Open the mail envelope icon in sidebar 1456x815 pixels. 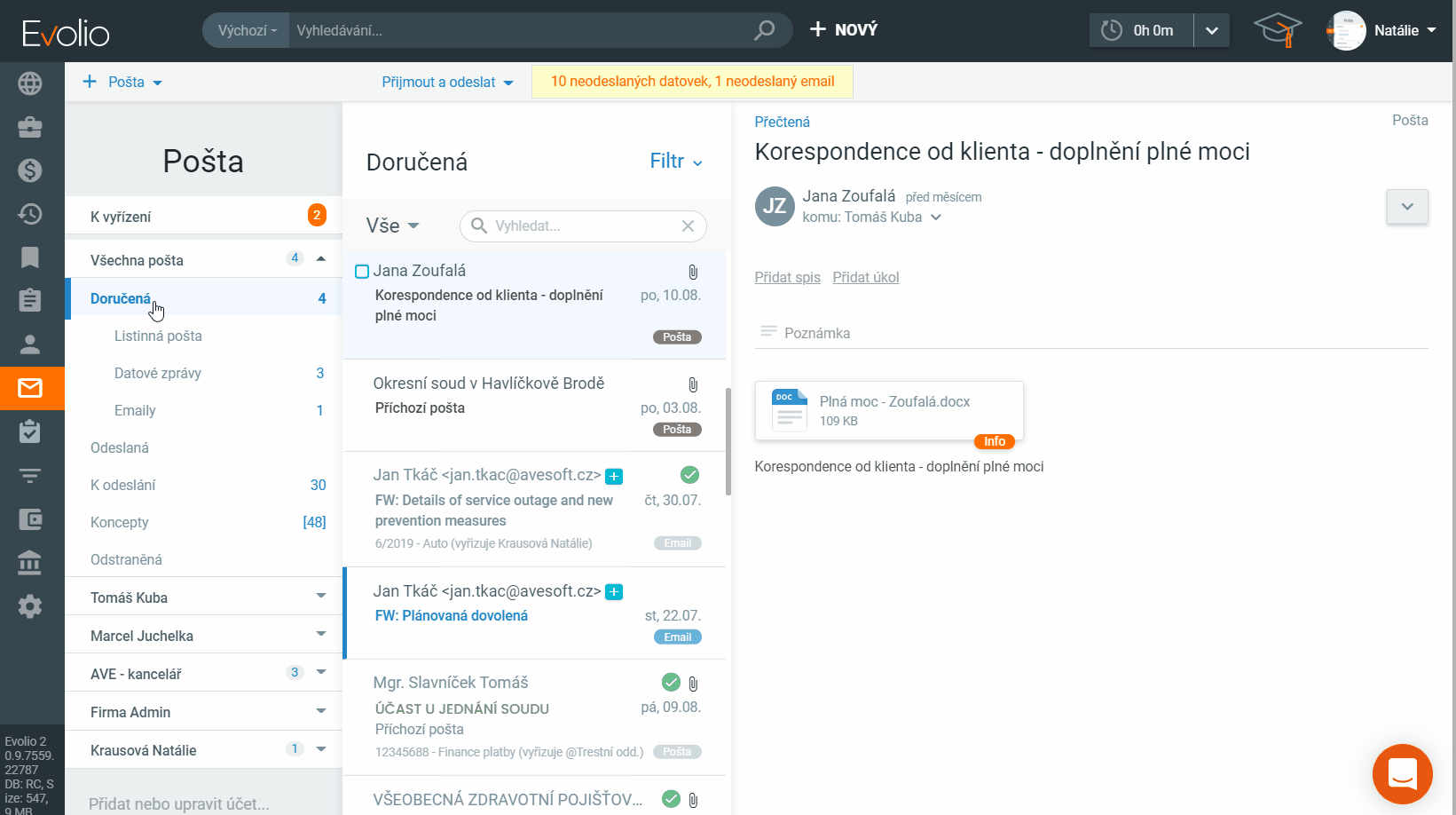30,388
